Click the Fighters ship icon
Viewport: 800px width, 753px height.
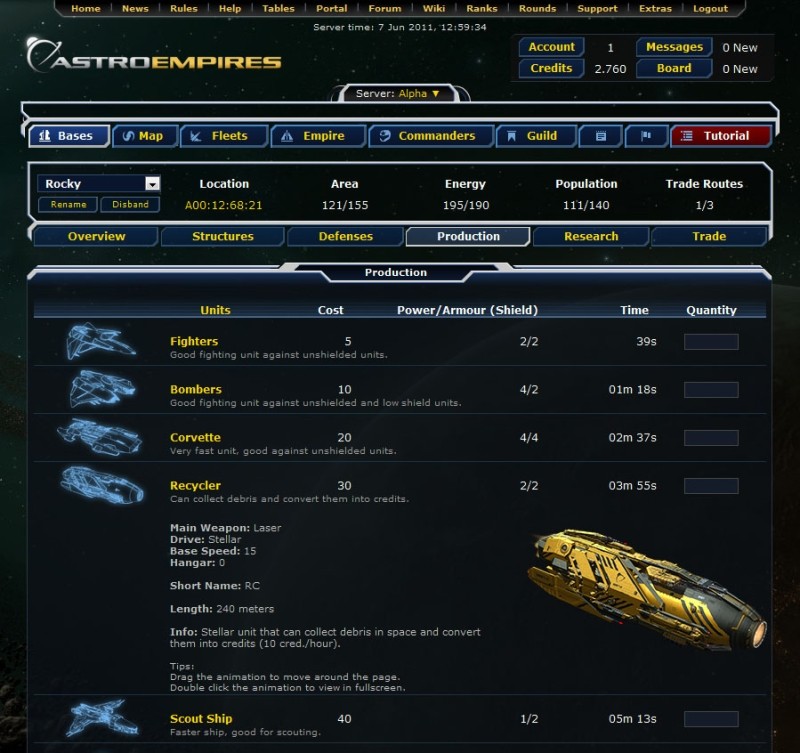pos(101,341)
